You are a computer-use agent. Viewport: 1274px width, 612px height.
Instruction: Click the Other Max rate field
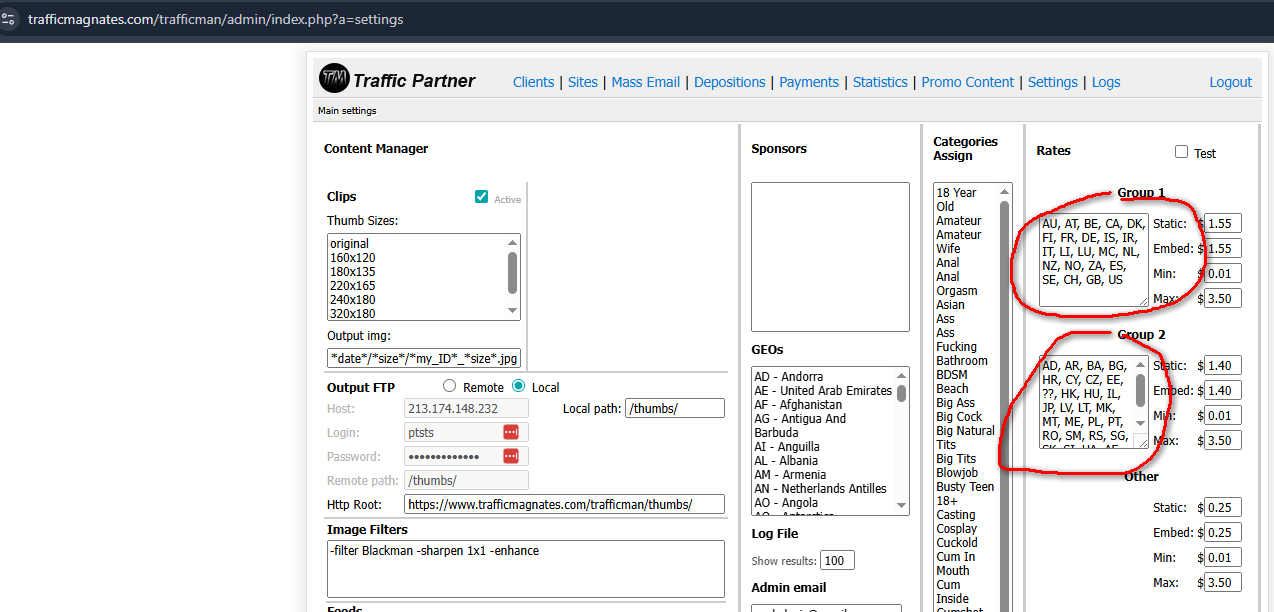point(1223,582)
